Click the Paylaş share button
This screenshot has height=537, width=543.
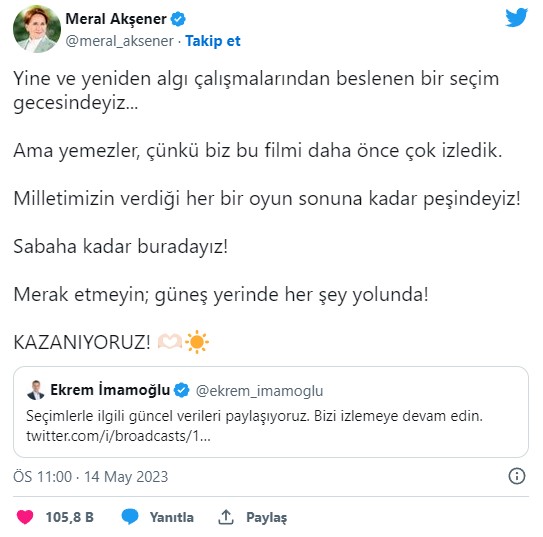pyautogui.click(x=267, y=518)
